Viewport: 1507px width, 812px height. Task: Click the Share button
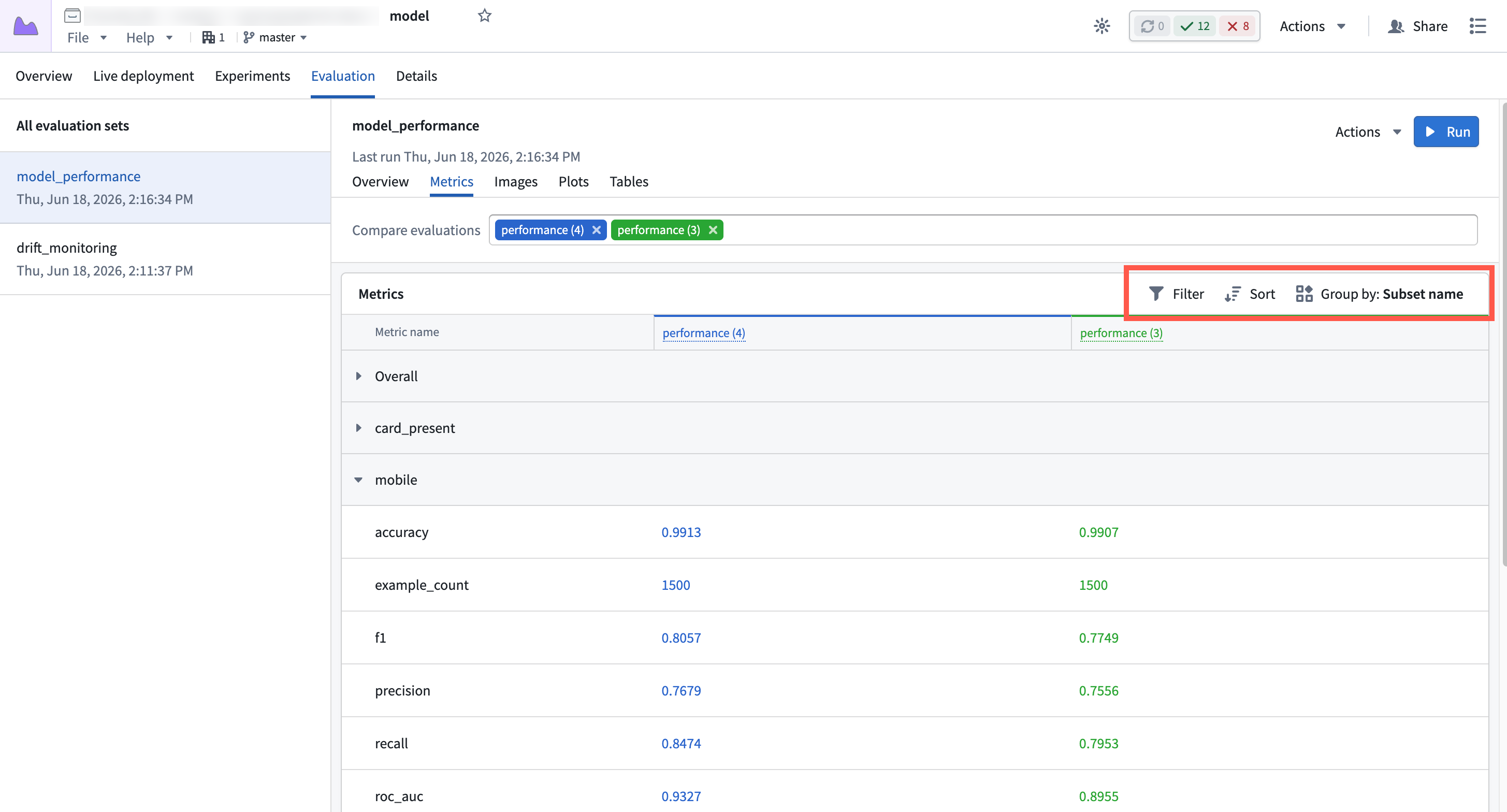[1417, 26]
